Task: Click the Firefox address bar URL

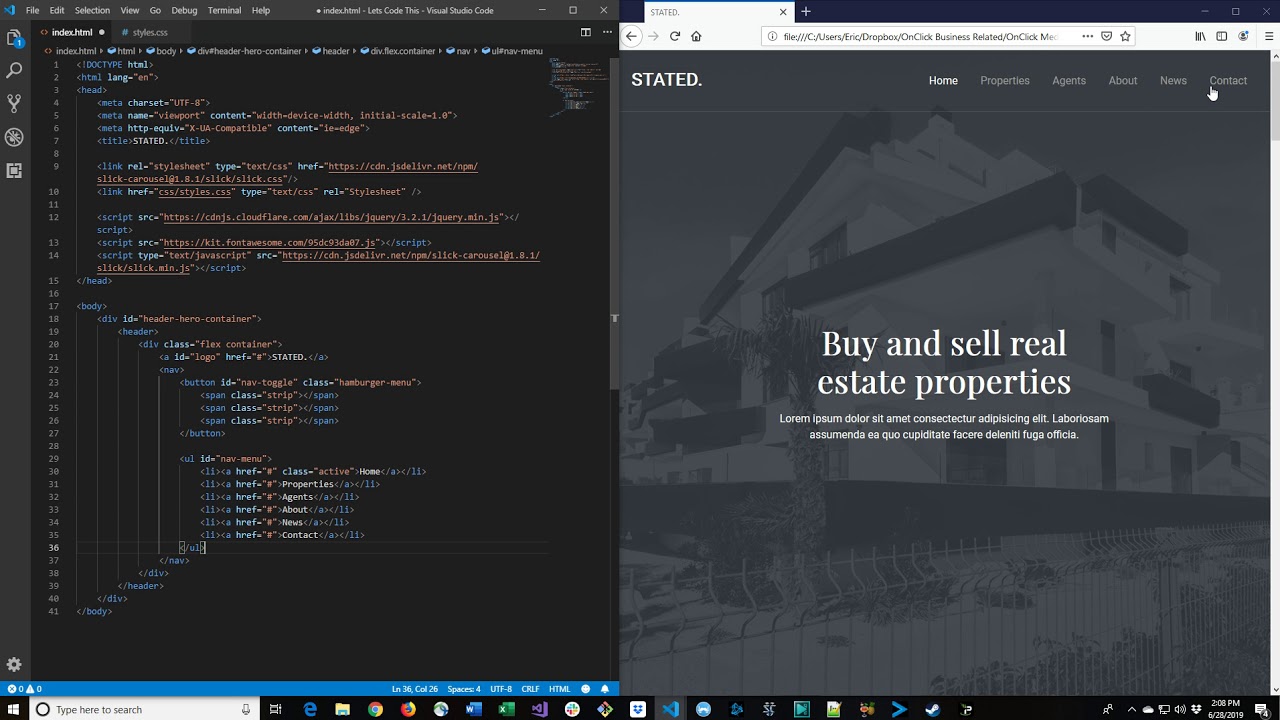Action: (920, 36)
